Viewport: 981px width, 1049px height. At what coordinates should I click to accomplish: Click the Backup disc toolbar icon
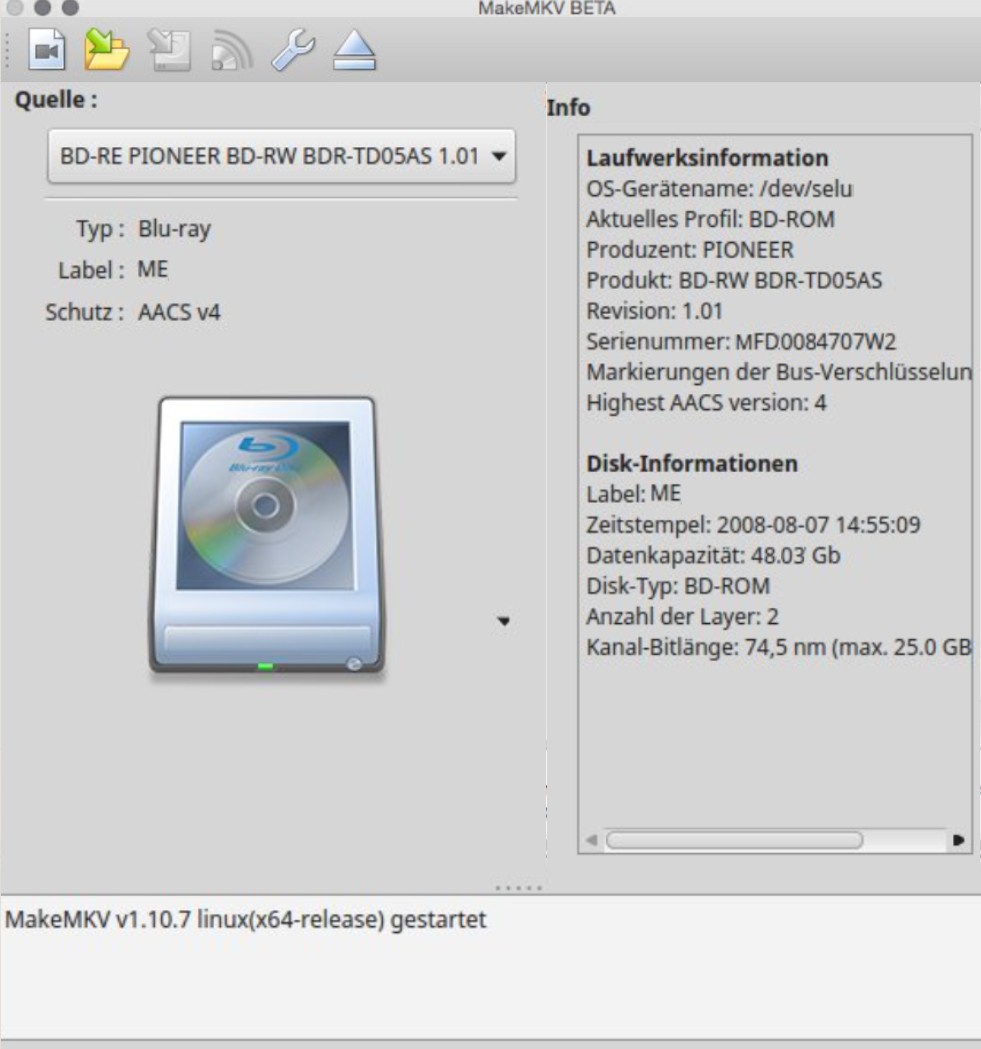point(169,50)
